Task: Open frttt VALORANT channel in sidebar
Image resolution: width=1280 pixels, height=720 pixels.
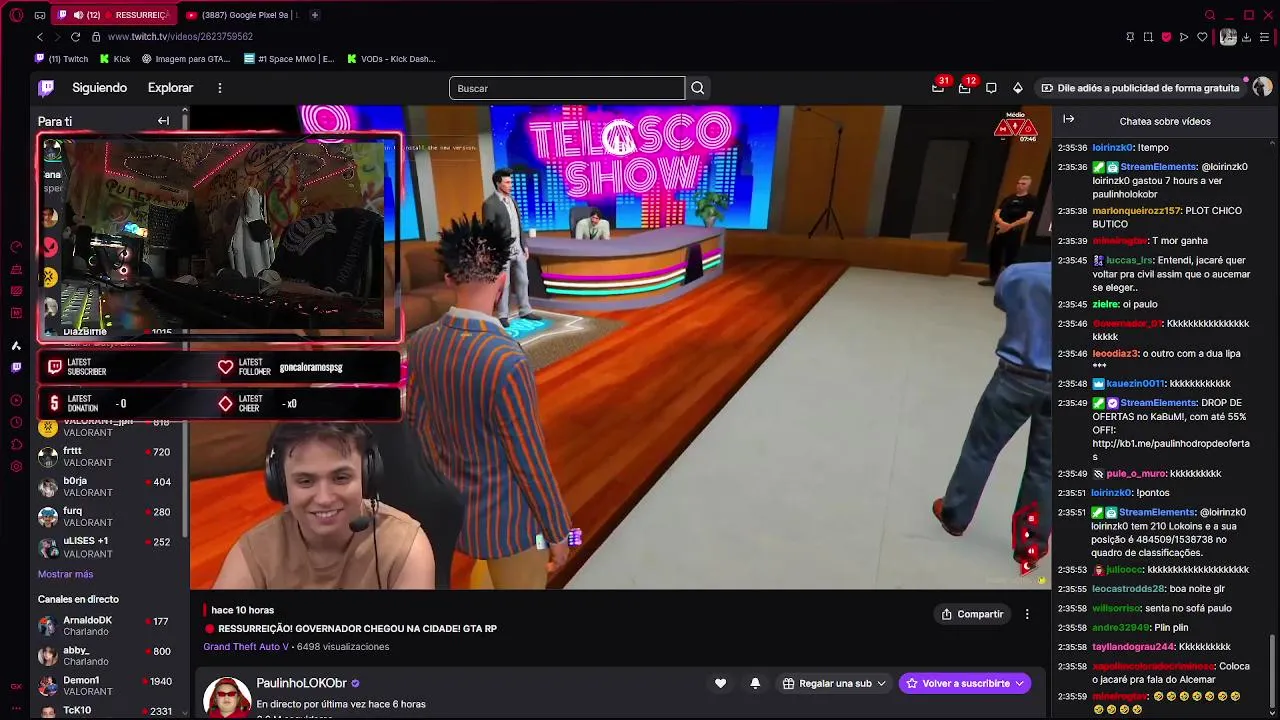Action: [x=108, y=456]
